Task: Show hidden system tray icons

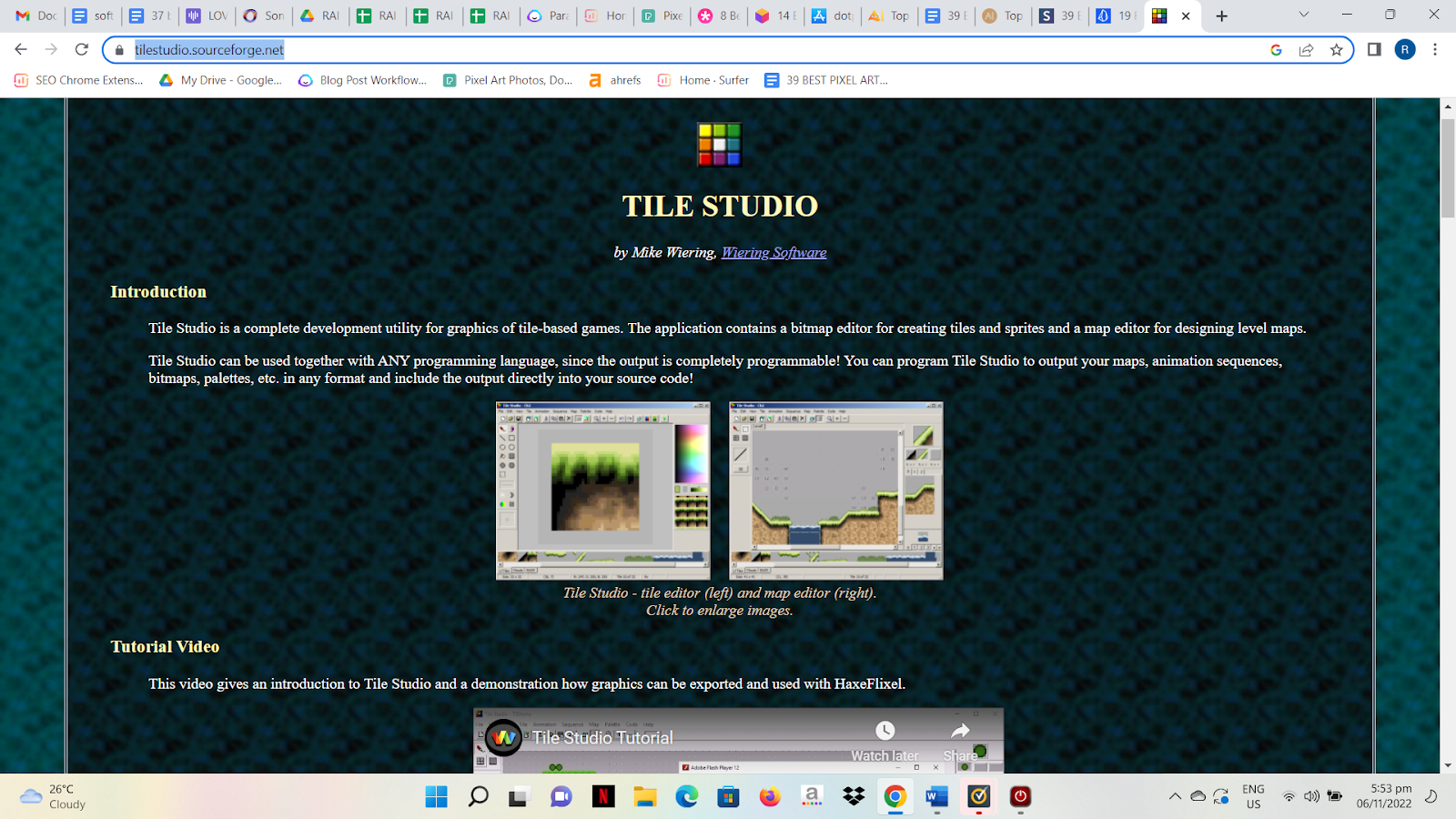Action: tap(1175, 796)
